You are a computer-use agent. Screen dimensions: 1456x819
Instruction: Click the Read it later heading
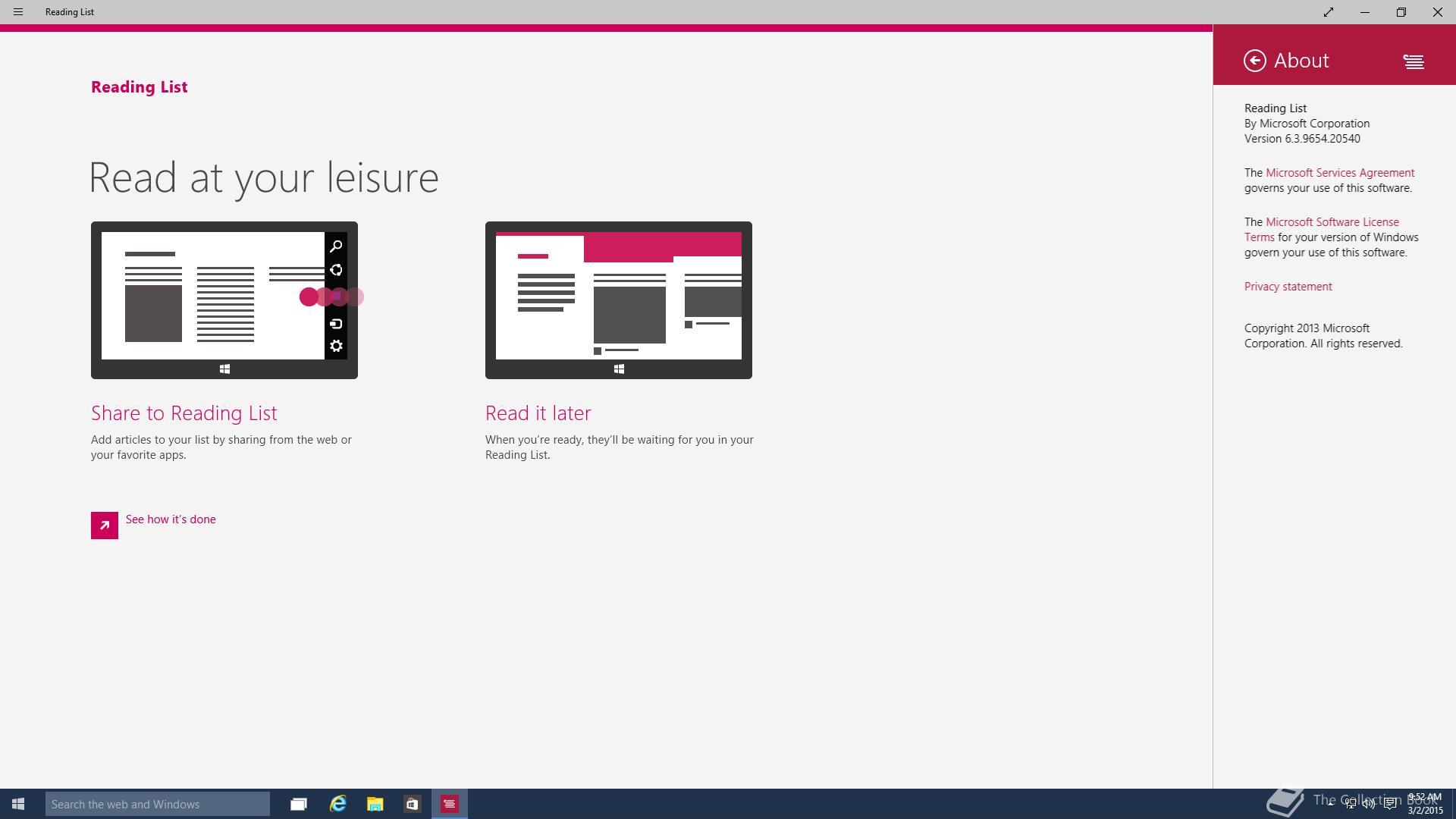pyautogui.click(x=538, y=413)
